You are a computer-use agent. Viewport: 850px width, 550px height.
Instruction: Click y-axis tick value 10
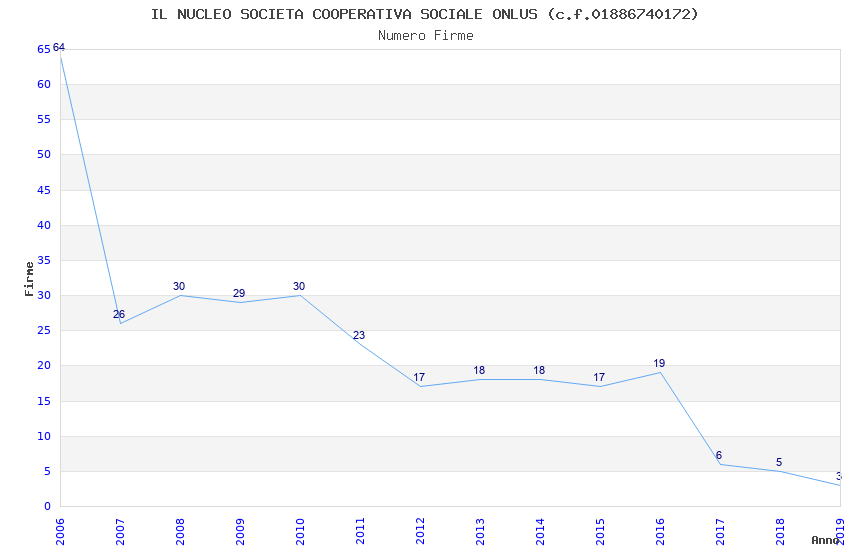(x=44, y=436)
